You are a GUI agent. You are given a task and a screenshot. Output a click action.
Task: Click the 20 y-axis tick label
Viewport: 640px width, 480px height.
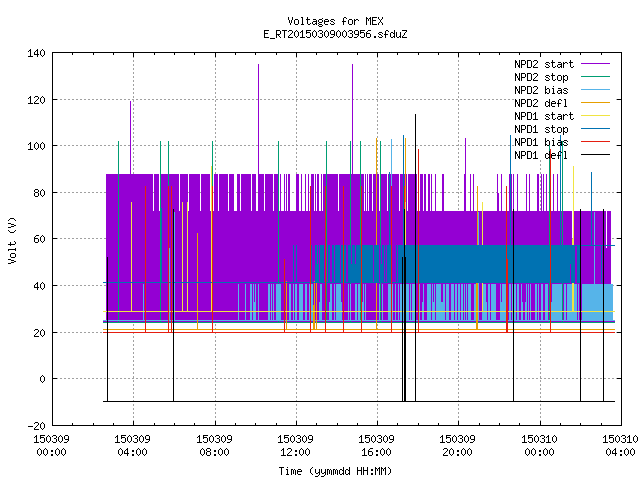[40, 333]
